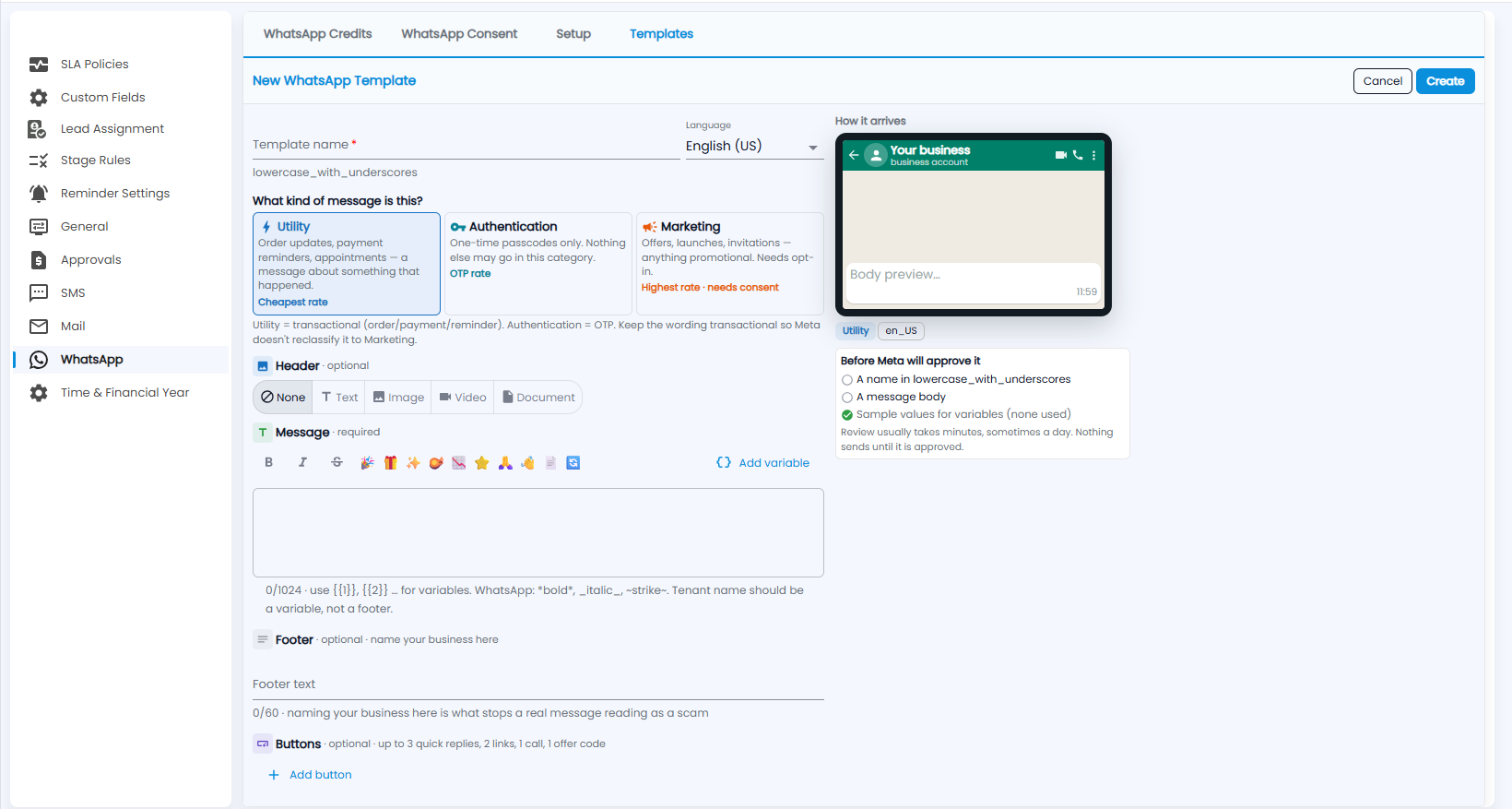Click the back arrow in phone preview
1512x809 pixels.
coord(854,155)
